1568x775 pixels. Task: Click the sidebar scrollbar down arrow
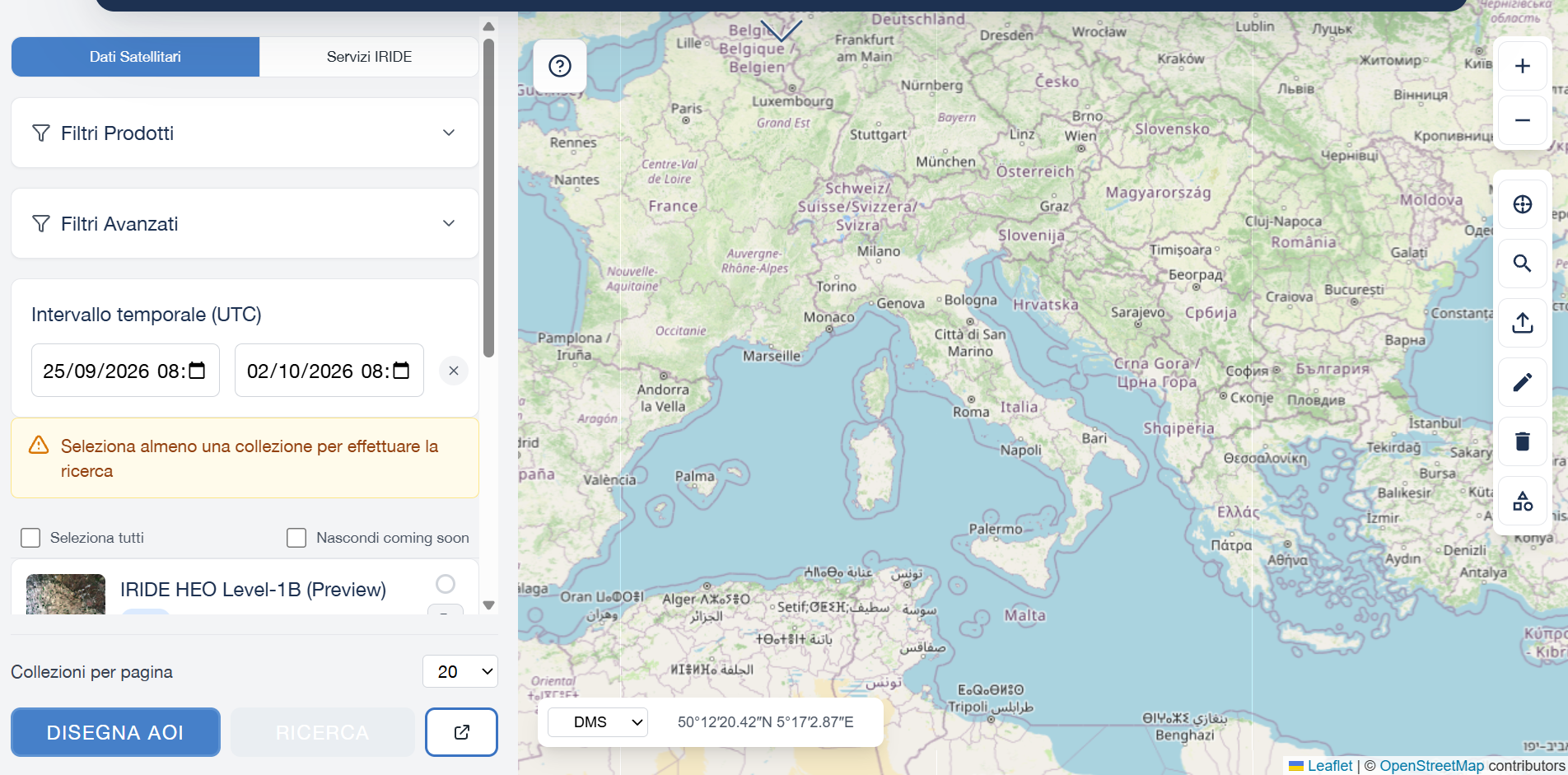[488, 605]
